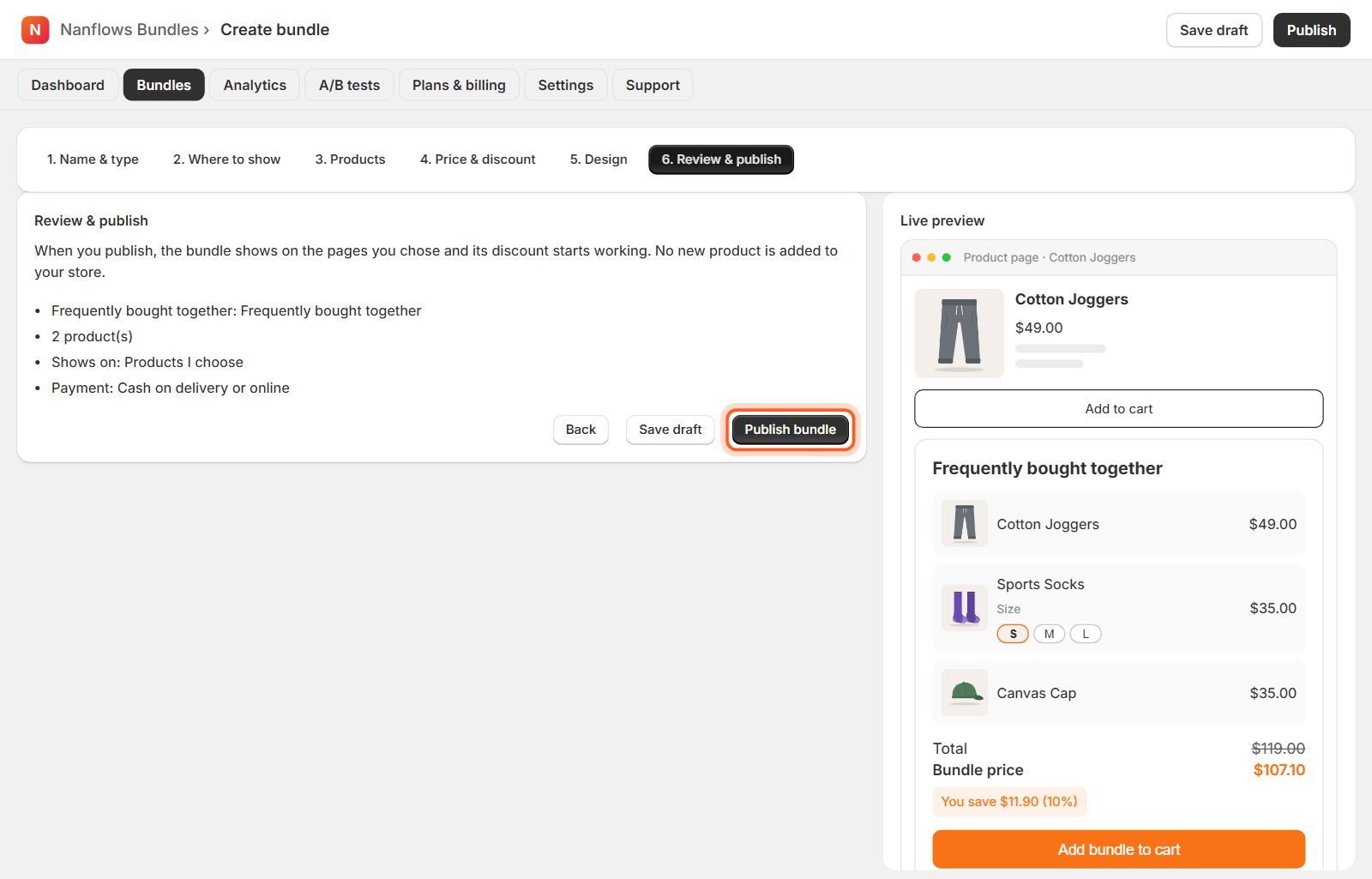
Task: Click 'Product page · Cotton Joggers' address text
Action: point(1049,257)
